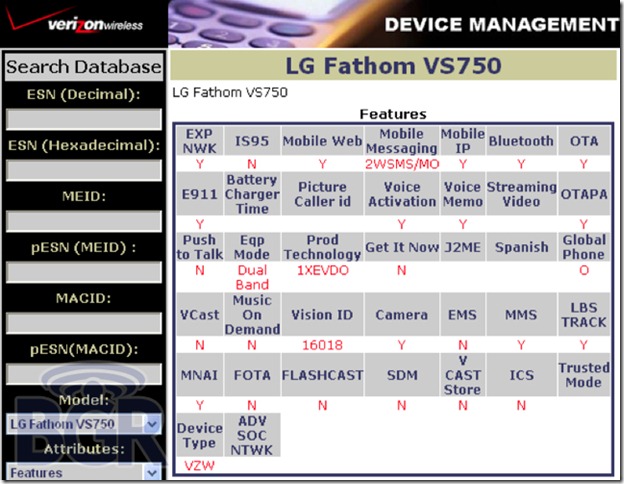The image size is (624, 484).
Task: Click the EMS header cell
Action: (462, 314)
